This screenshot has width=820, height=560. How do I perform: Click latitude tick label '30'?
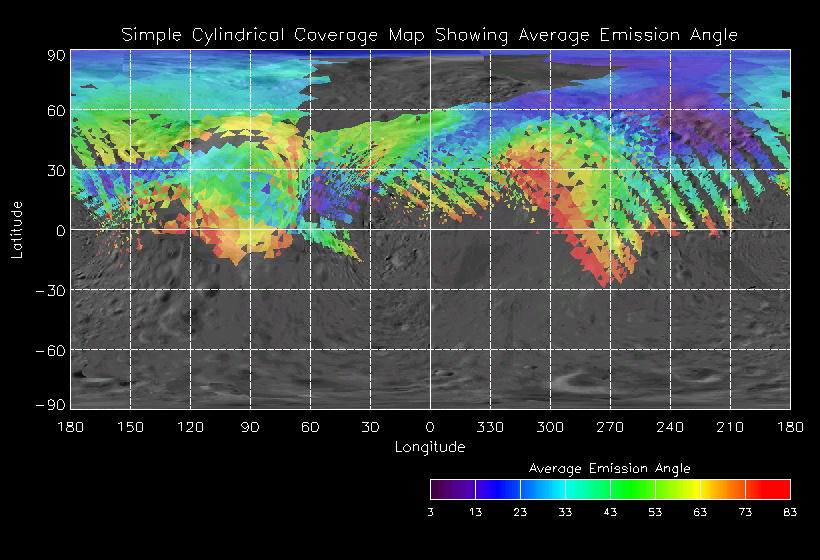point(56,170)
